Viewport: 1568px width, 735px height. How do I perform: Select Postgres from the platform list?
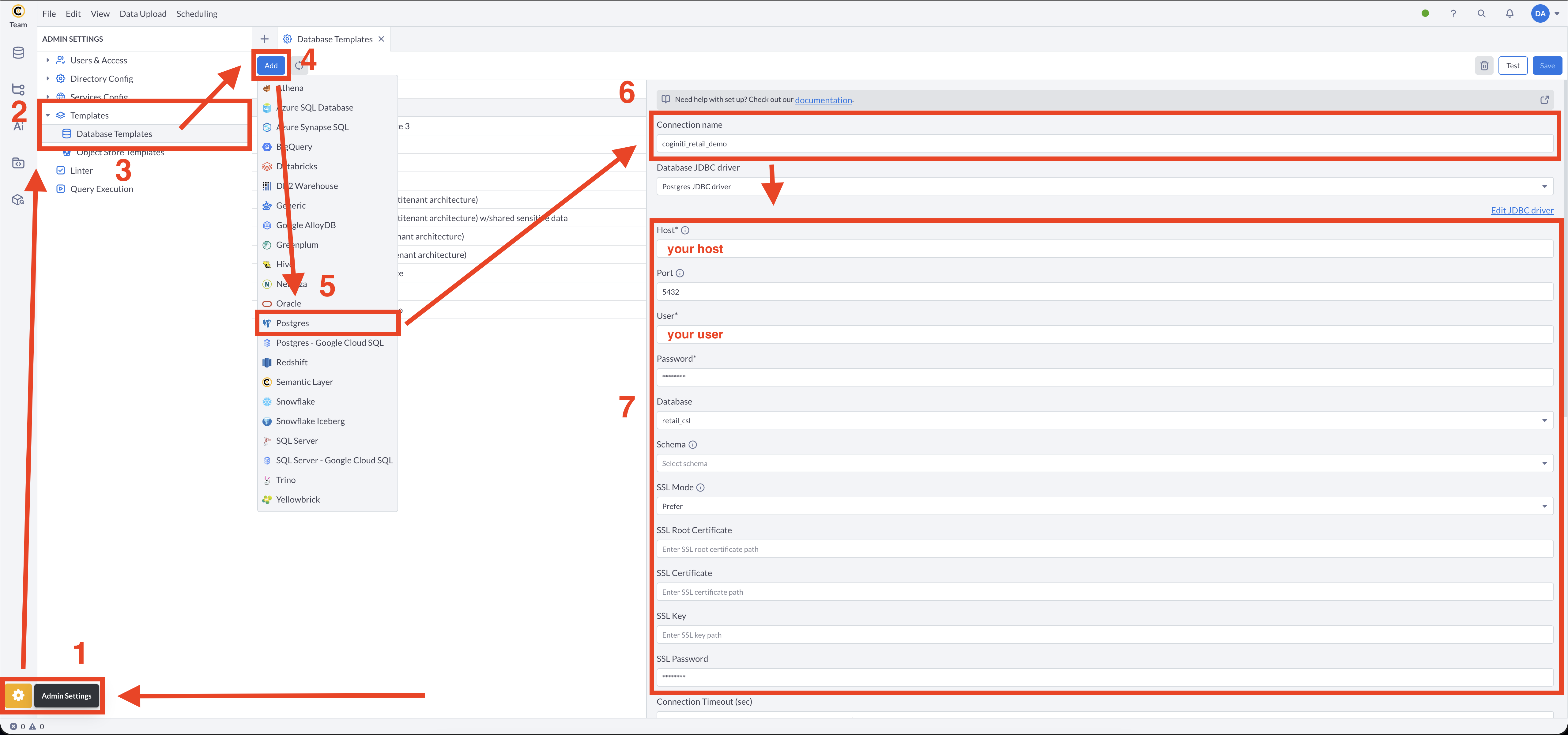coord(327,323)
